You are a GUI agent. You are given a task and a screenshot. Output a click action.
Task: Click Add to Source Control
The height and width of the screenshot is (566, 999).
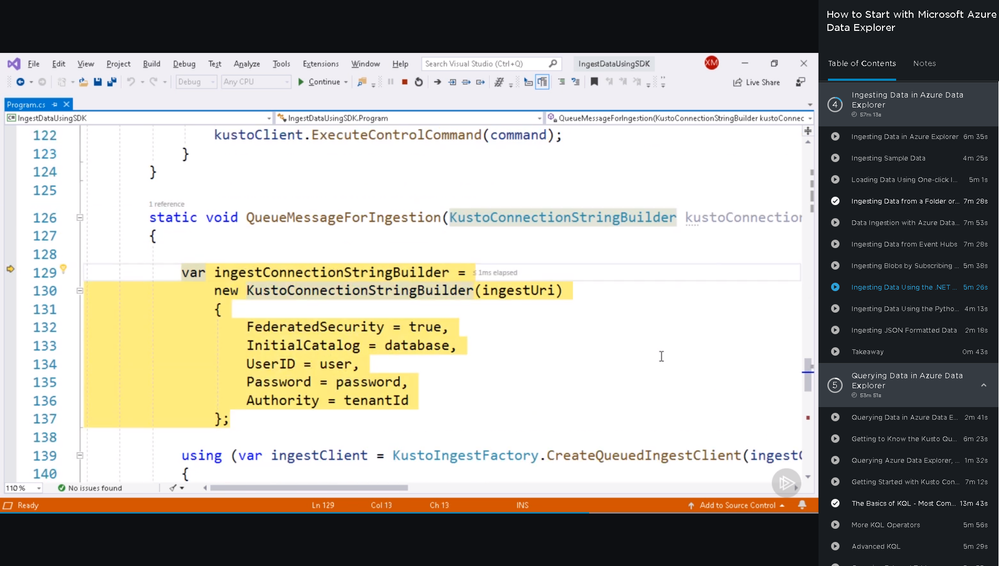pyautogui.click(x=736, y=505)
